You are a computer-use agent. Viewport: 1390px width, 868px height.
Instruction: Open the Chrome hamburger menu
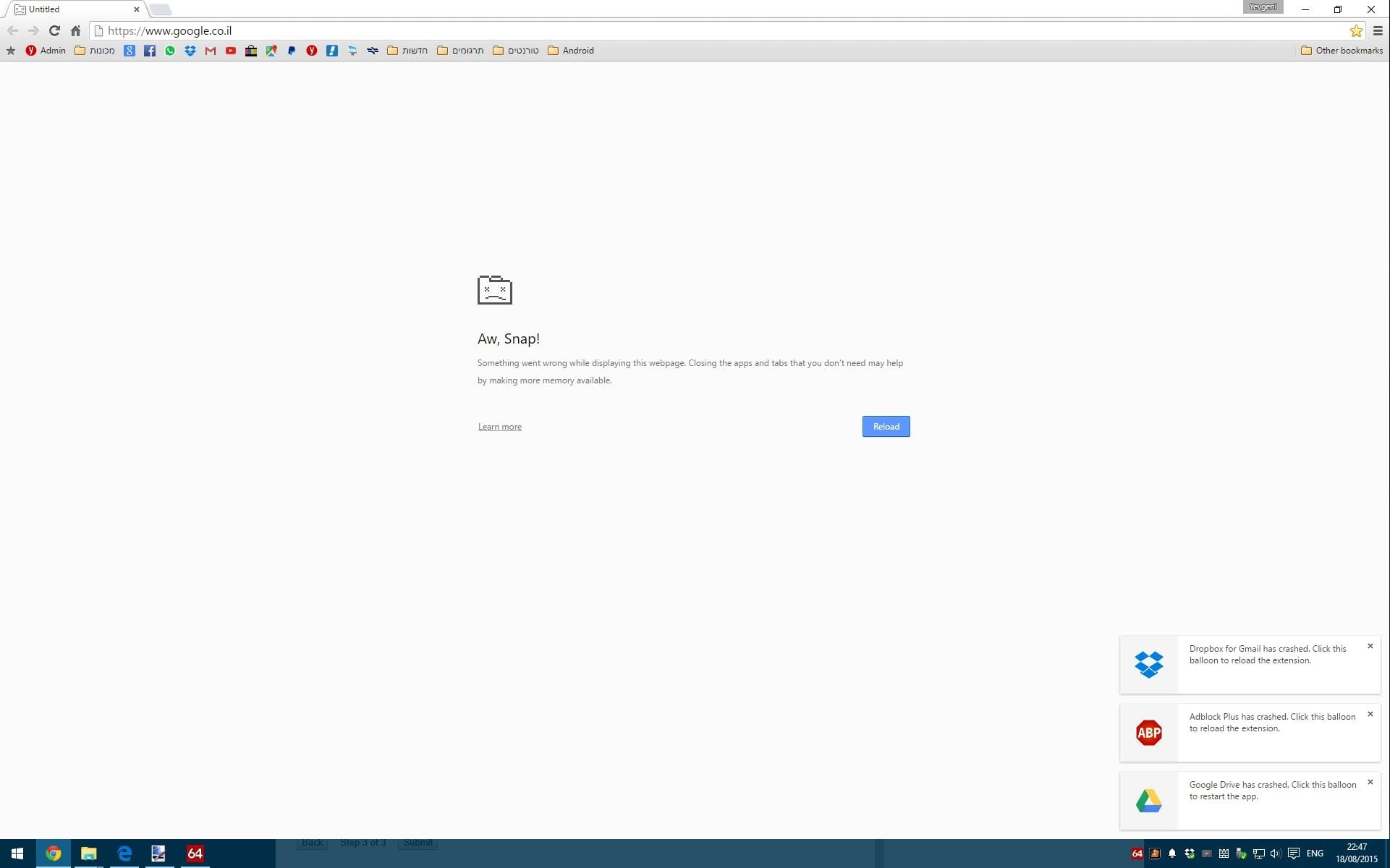click(x=1378, y=30)
